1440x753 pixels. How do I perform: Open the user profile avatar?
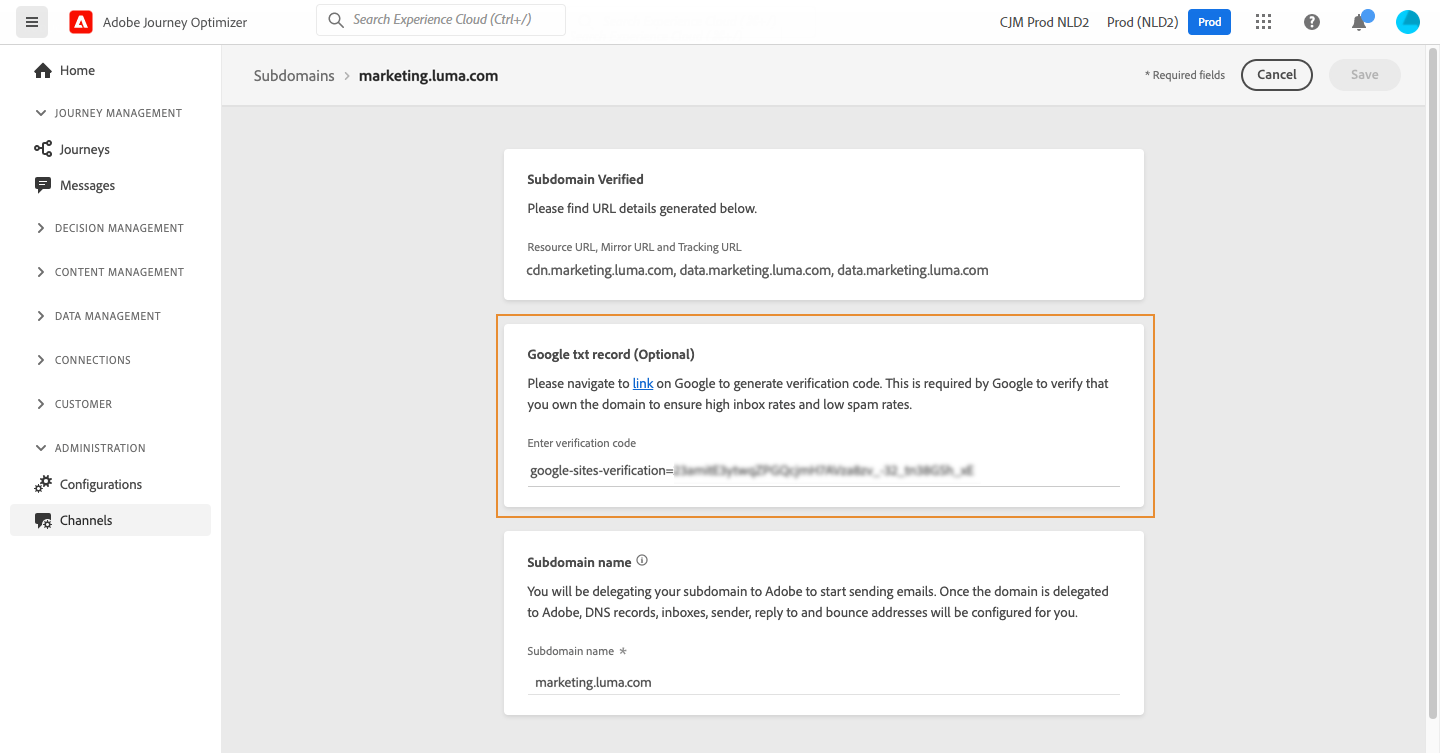pos(1408,22)
